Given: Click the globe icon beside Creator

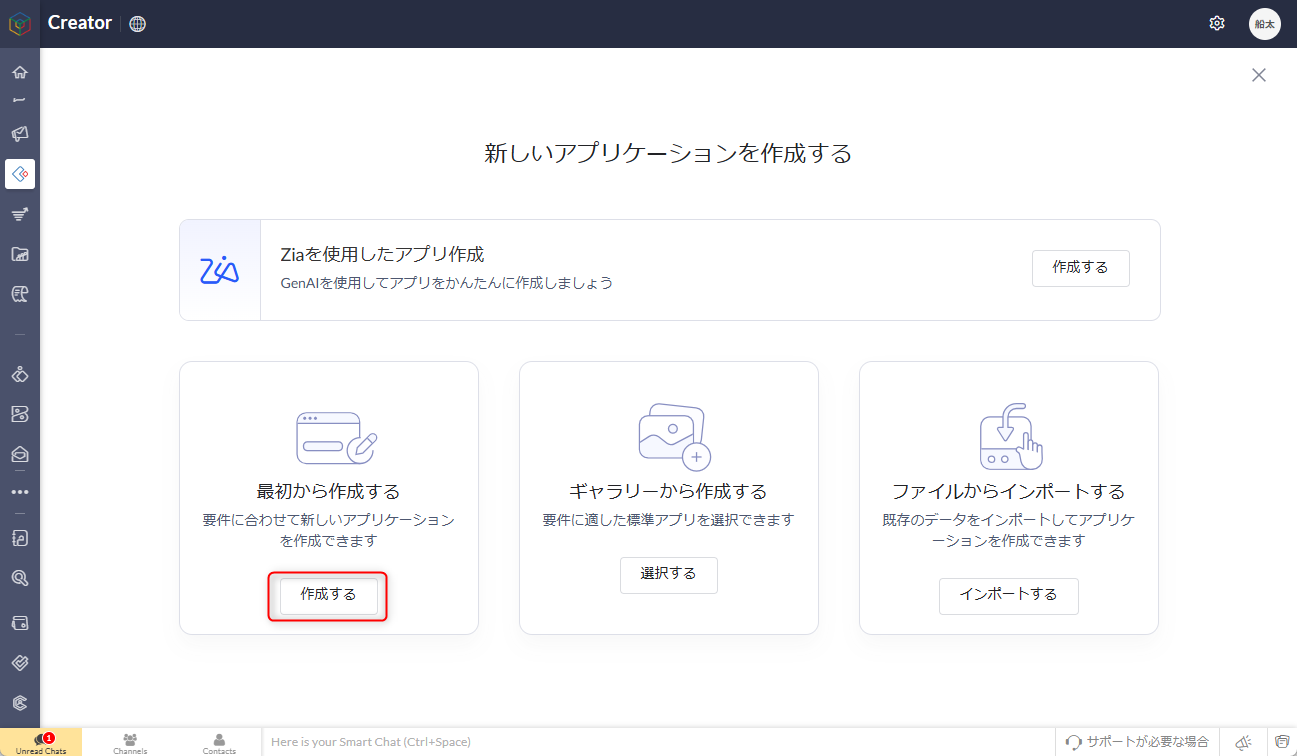Looking at the screenshot, I should click(x=138, y=24).
